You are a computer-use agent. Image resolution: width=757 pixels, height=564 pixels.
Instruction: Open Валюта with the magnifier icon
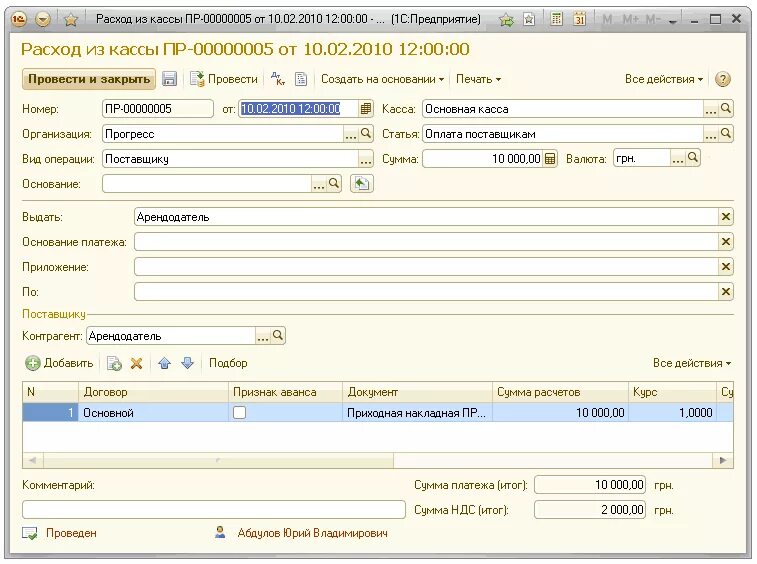693,158
